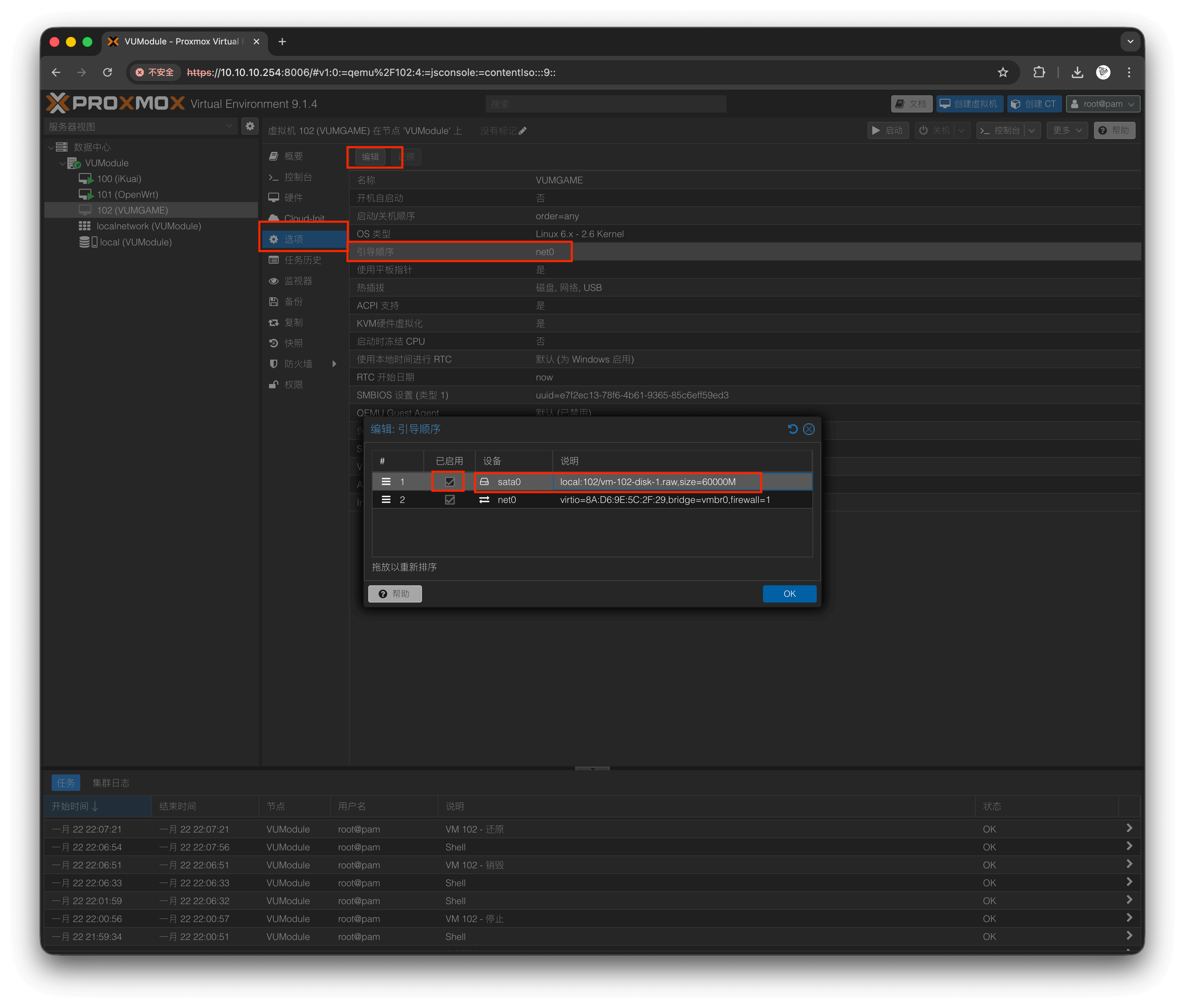Click the edit tag pencil icon

(523, 131)
